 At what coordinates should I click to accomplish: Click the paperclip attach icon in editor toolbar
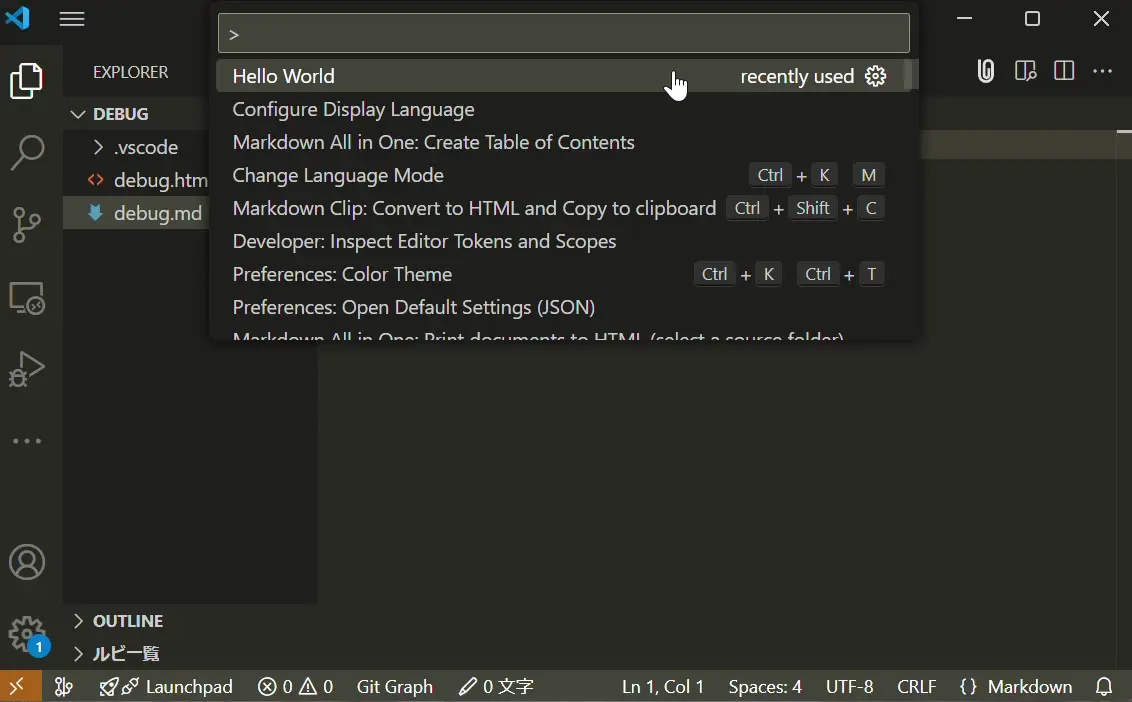(x=985, y=71)
